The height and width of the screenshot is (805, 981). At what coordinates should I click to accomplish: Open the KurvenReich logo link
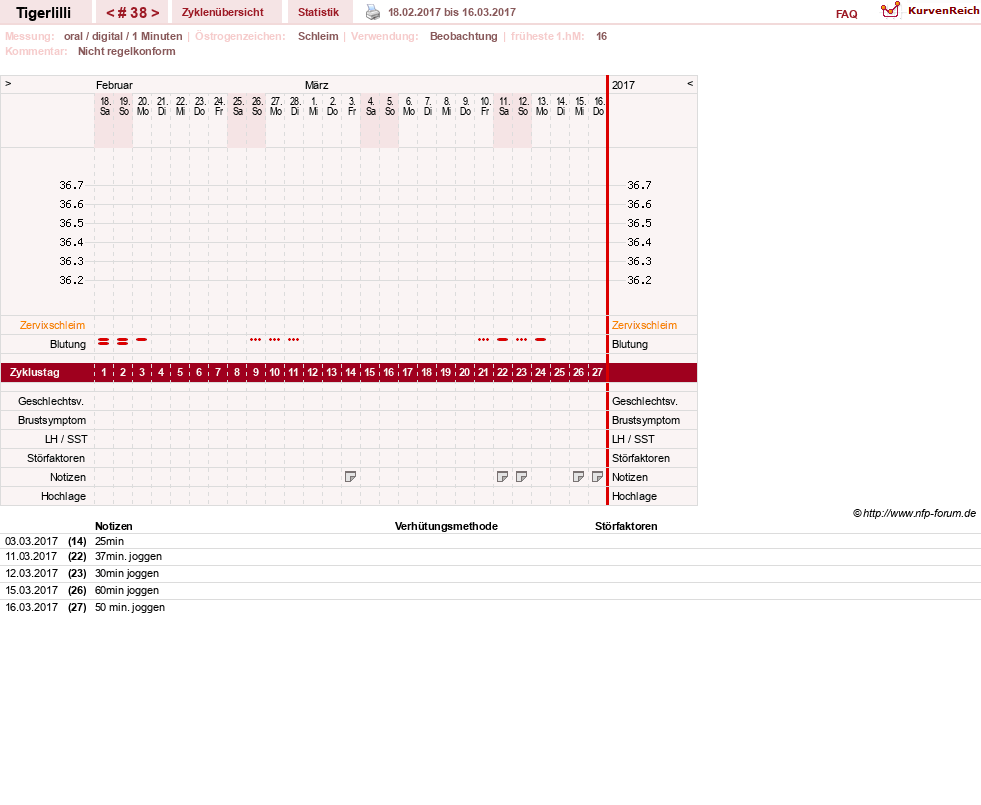point(930,11)
